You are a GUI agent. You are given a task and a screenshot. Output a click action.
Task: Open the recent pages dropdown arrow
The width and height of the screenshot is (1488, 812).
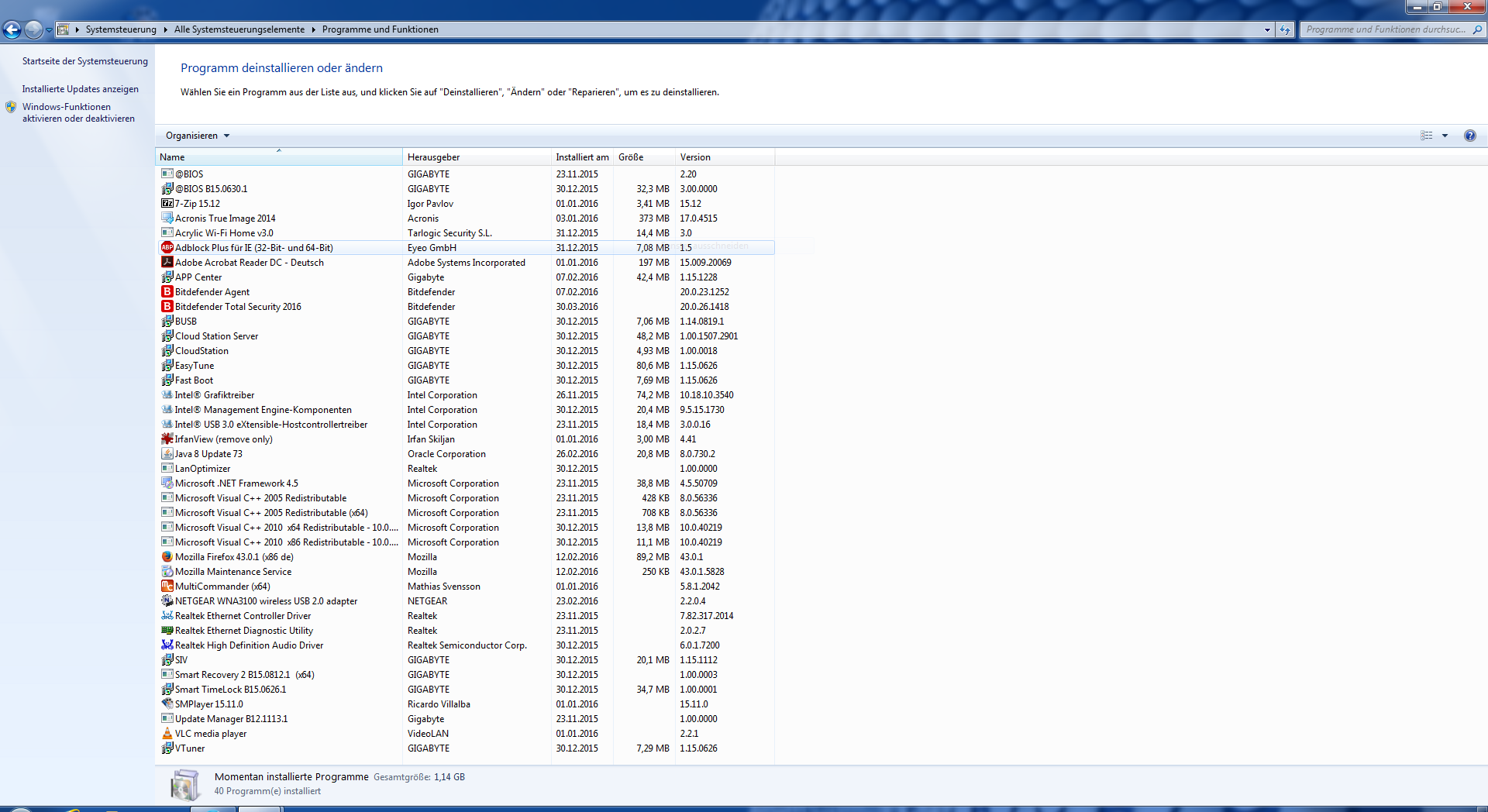click(49, 29)
